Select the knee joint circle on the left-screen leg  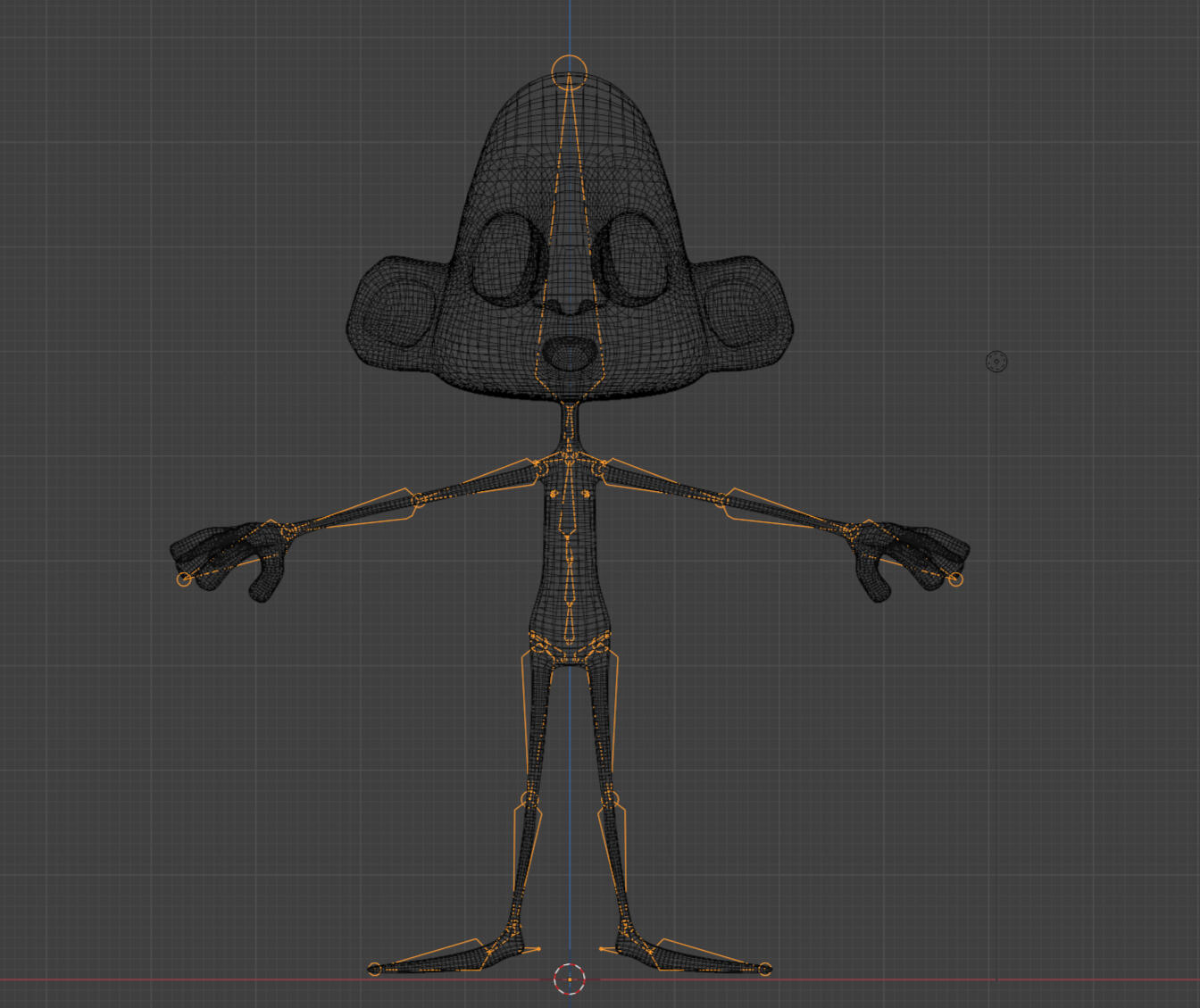(x=529, y=797)
